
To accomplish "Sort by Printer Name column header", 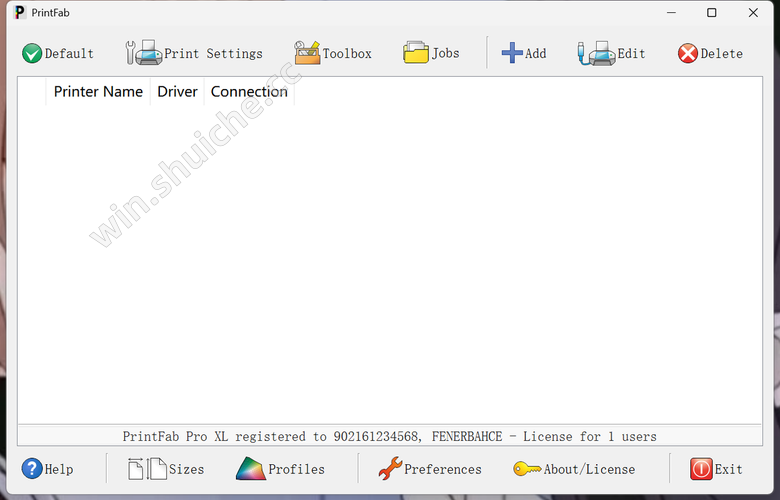I will [98, 92].
